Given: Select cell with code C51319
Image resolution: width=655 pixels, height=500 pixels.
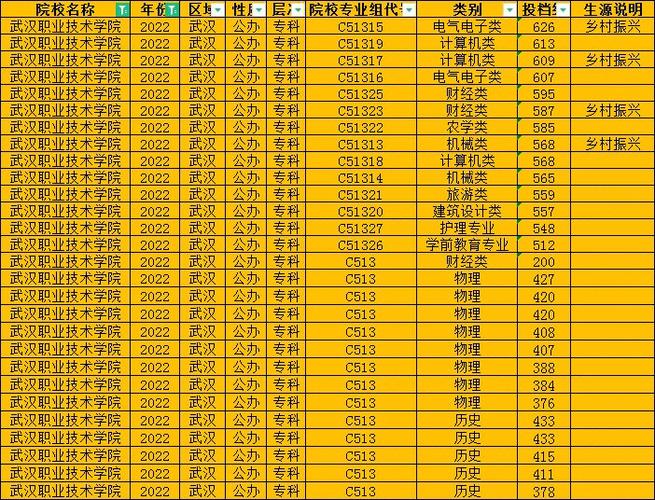Looking at the screenshot, I should (361, 43).
